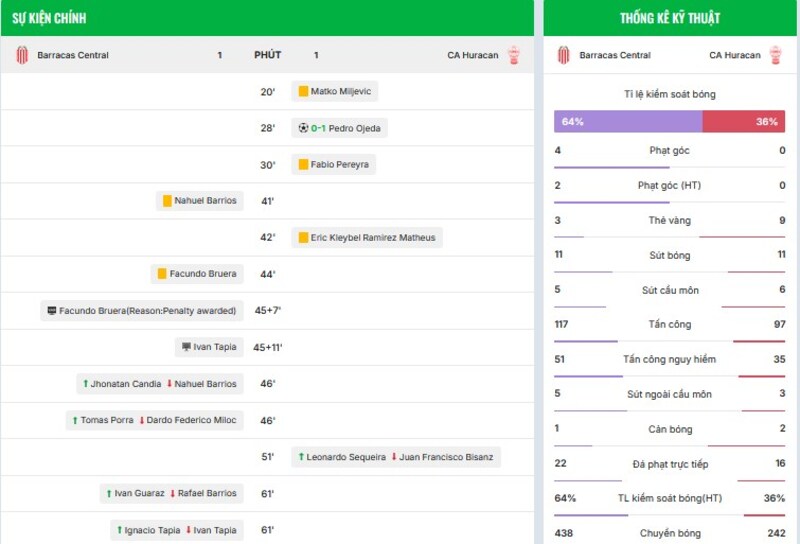Click the Barracas Central logo in events header
Screen dimensions: 800x544
coord(22,55)
